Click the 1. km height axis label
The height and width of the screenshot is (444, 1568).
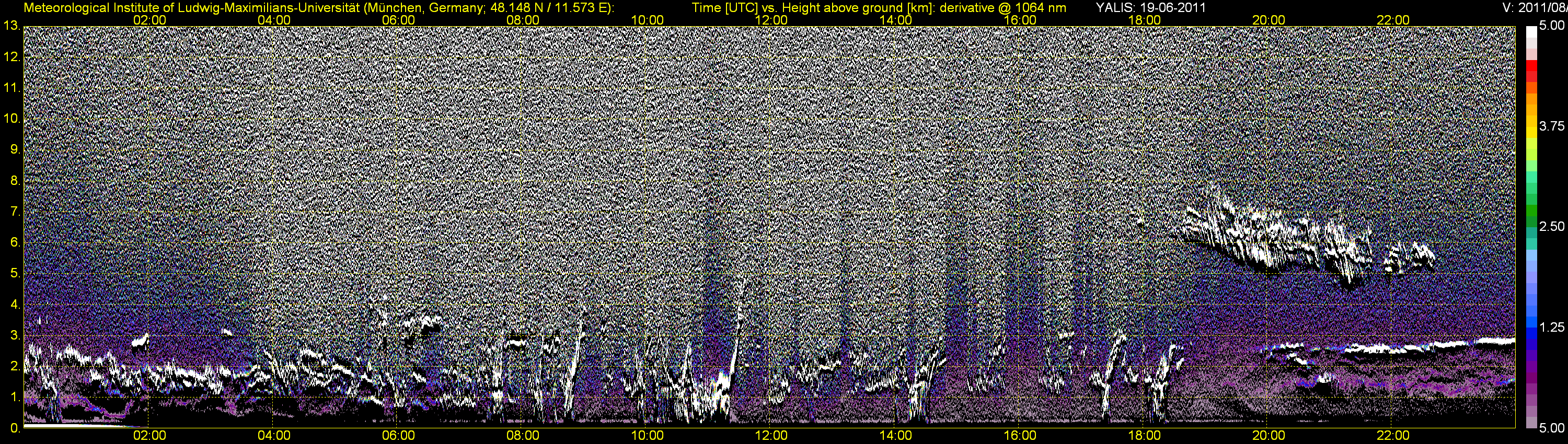[15, 397]
